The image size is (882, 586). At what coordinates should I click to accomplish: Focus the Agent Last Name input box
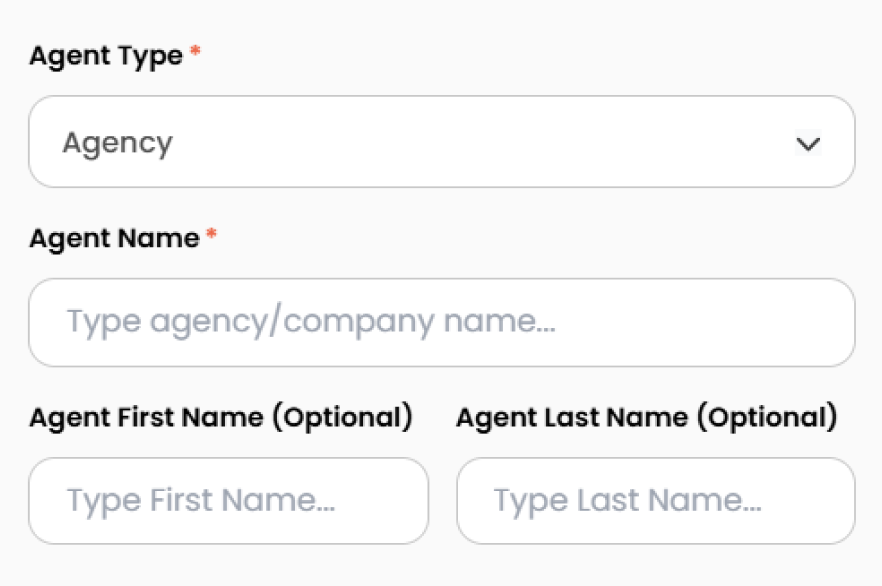pyautogui.click(x=656, y=500)
